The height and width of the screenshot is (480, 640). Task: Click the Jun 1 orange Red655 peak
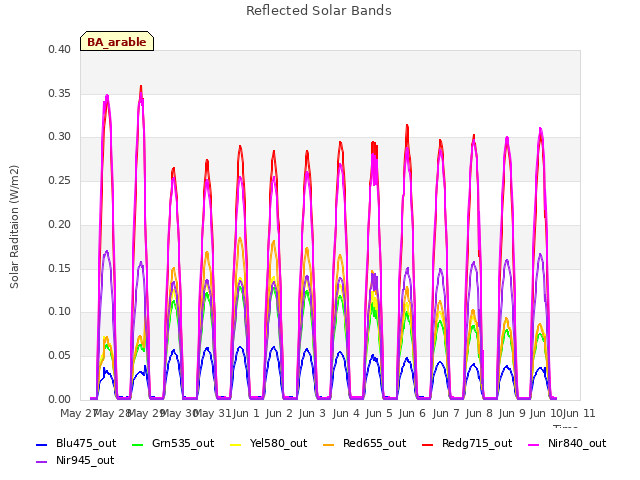click(240, 238)
